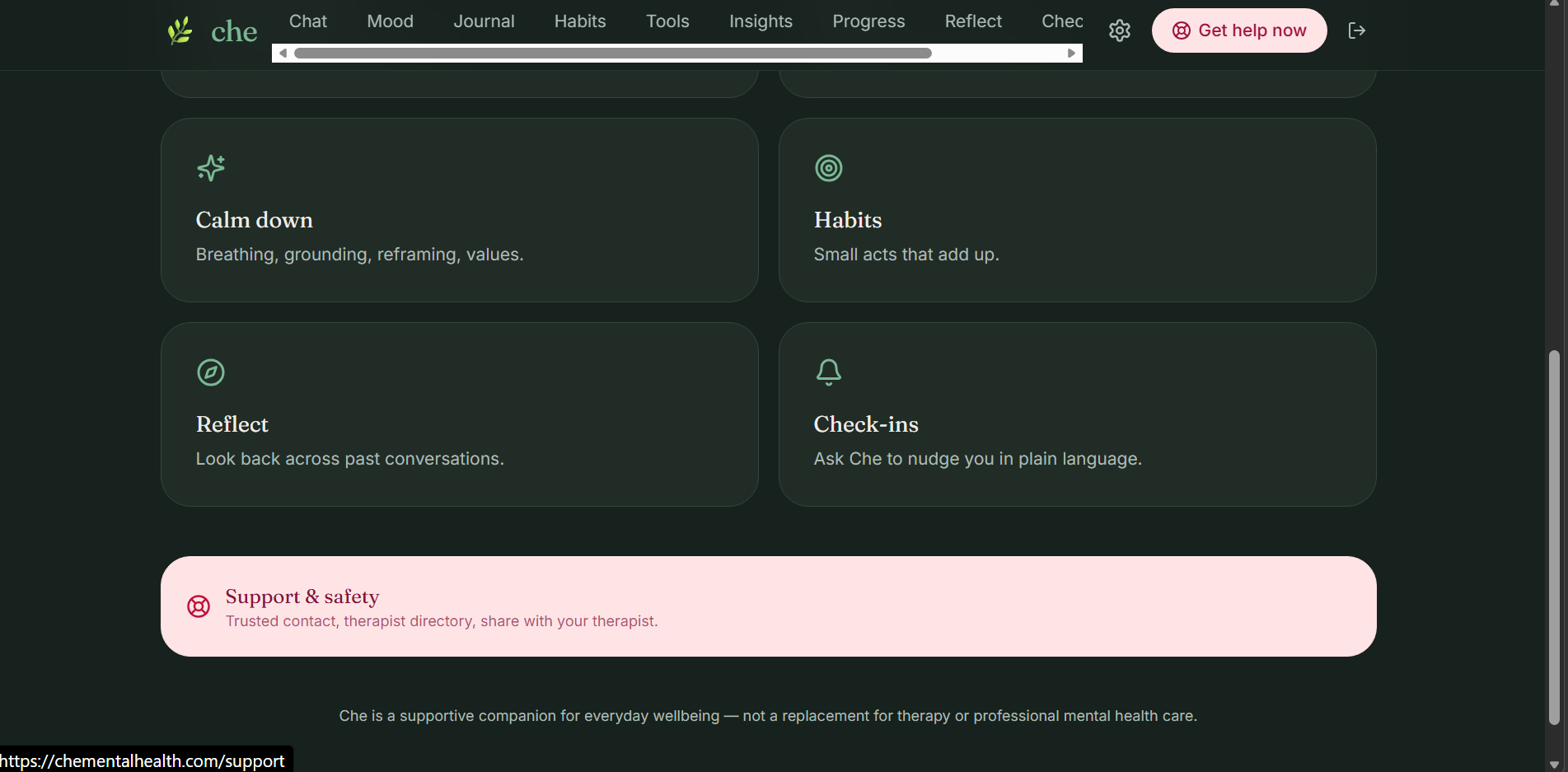Open the Reflect card heading
The image size is (1568, 772).
pos(232,424)
